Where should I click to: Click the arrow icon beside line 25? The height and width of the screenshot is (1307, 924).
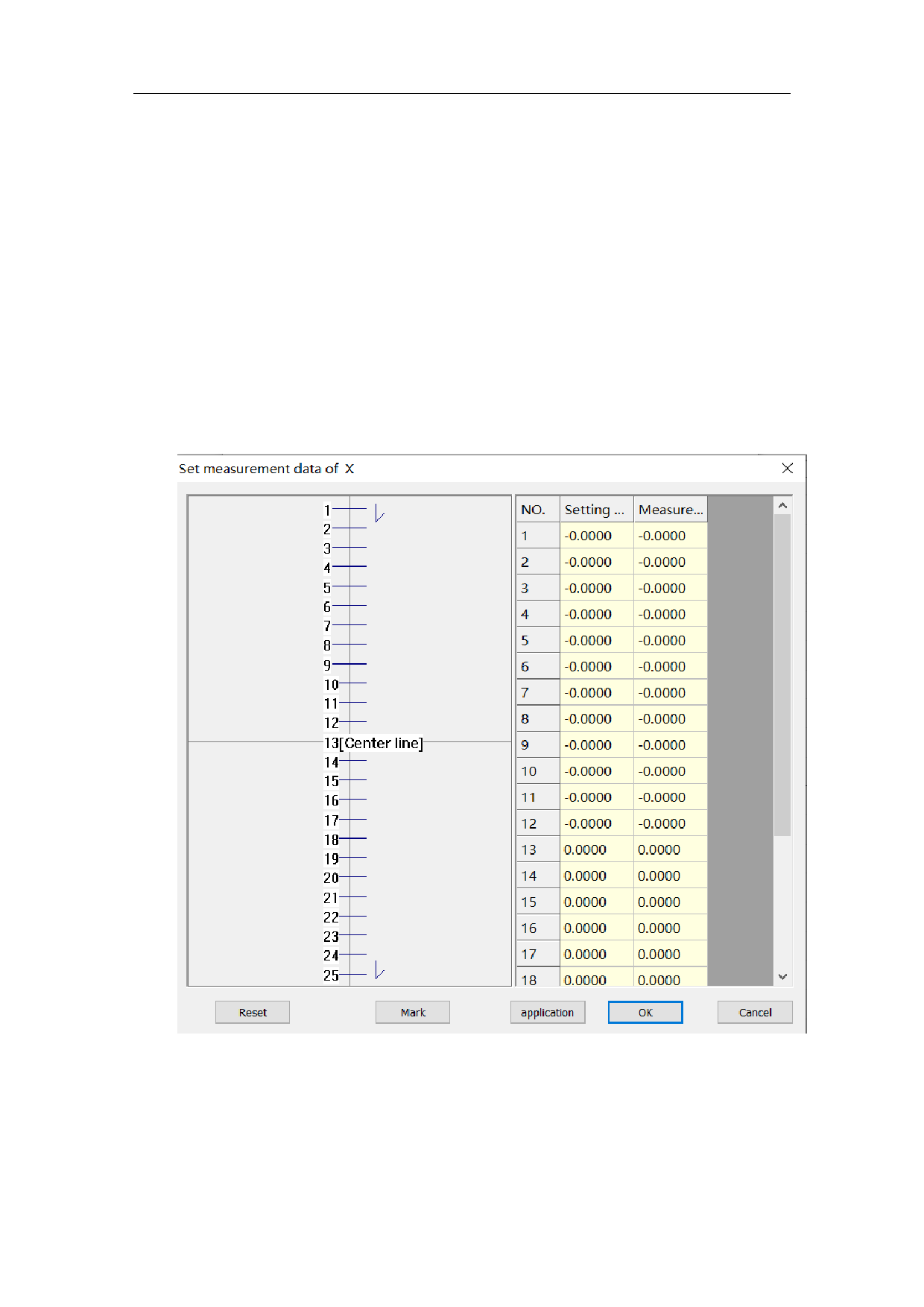[x=379, y=969]
